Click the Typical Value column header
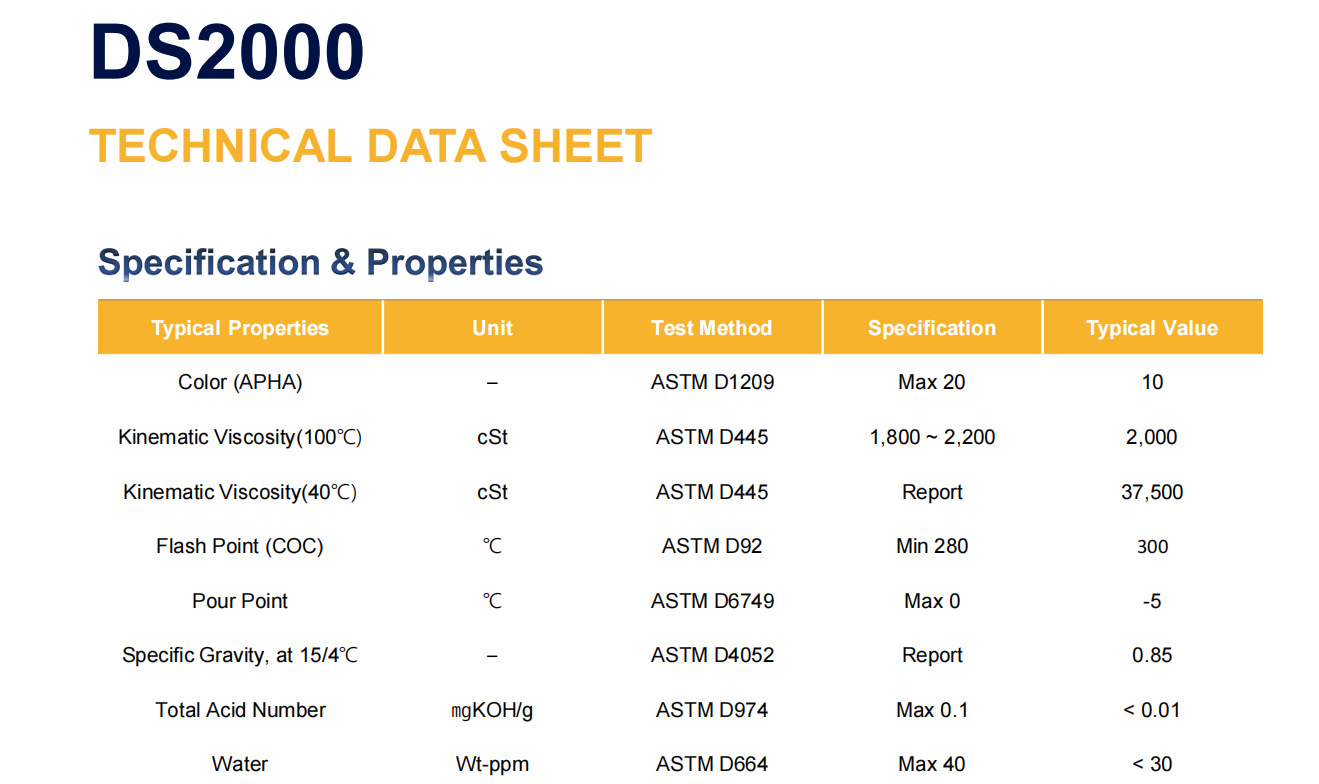This screenshot has height=784, width=1319. tap(1152, 328)
